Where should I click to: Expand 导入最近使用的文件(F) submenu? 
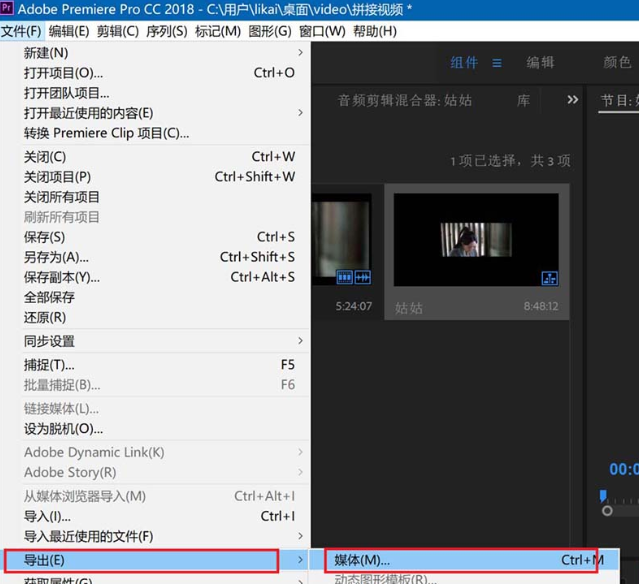tap(155, 536)
